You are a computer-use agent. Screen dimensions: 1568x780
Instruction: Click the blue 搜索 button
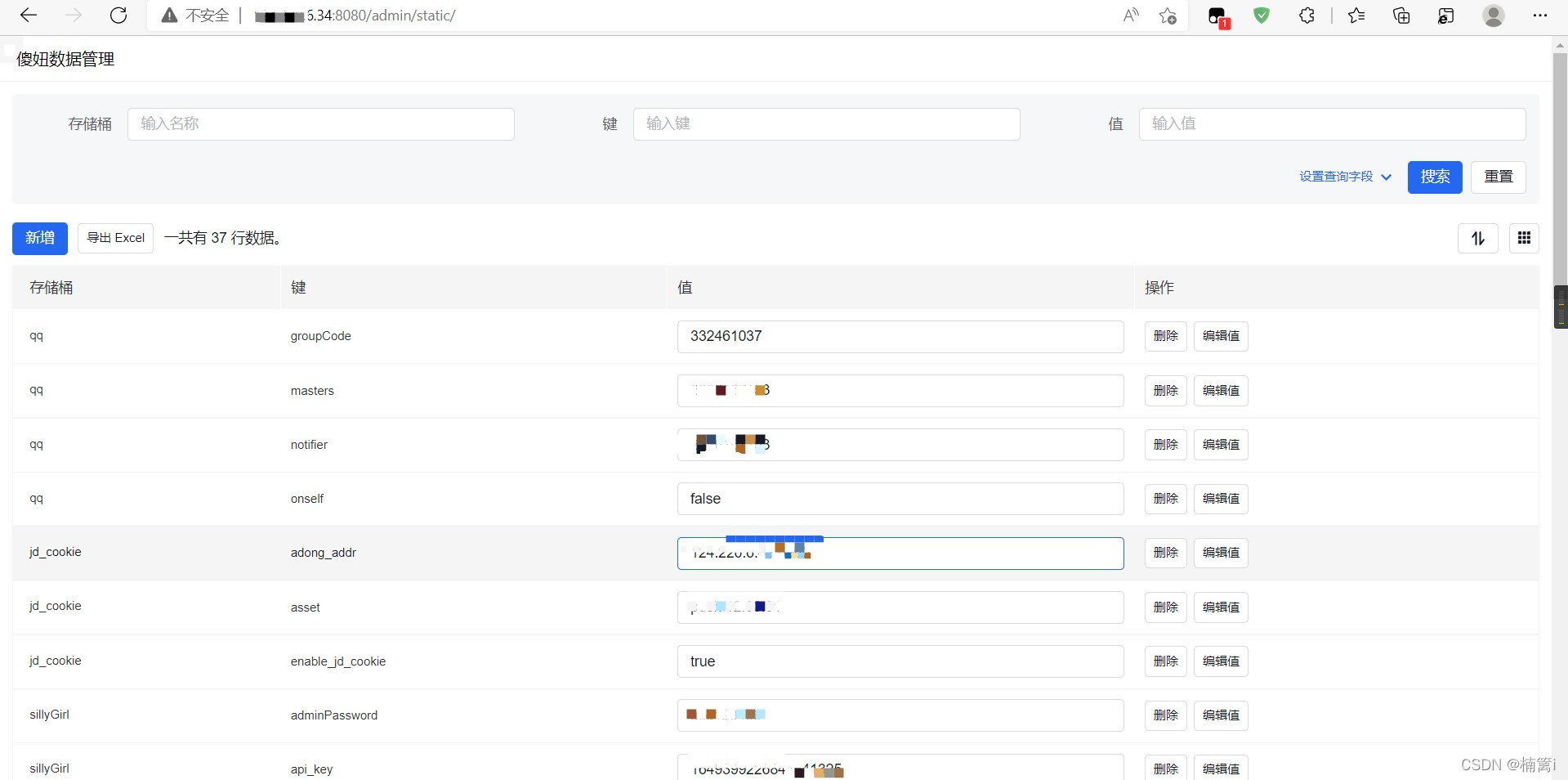click(x=1434, y=177)
